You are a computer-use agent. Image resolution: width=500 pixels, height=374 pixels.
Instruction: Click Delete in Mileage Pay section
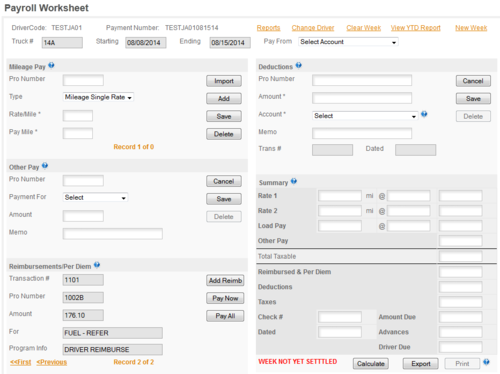[224, 134]
